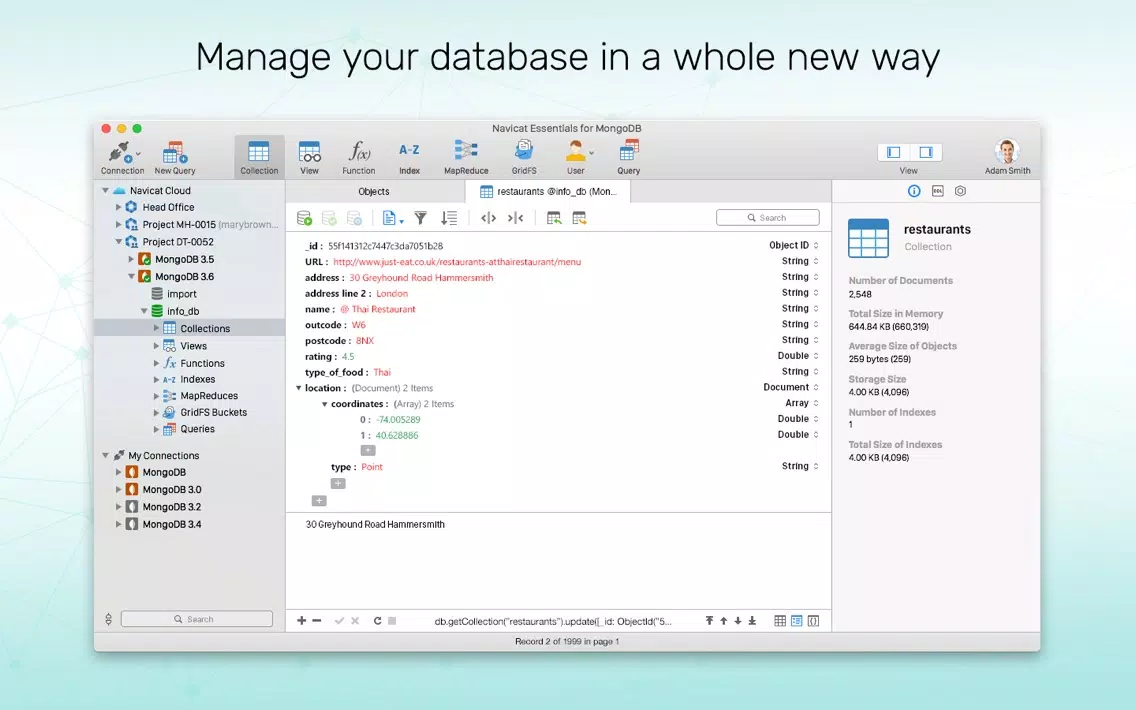This screenshot has width=1136, height=710.
Task: Add item button under coordinates array
Action: 368,451
